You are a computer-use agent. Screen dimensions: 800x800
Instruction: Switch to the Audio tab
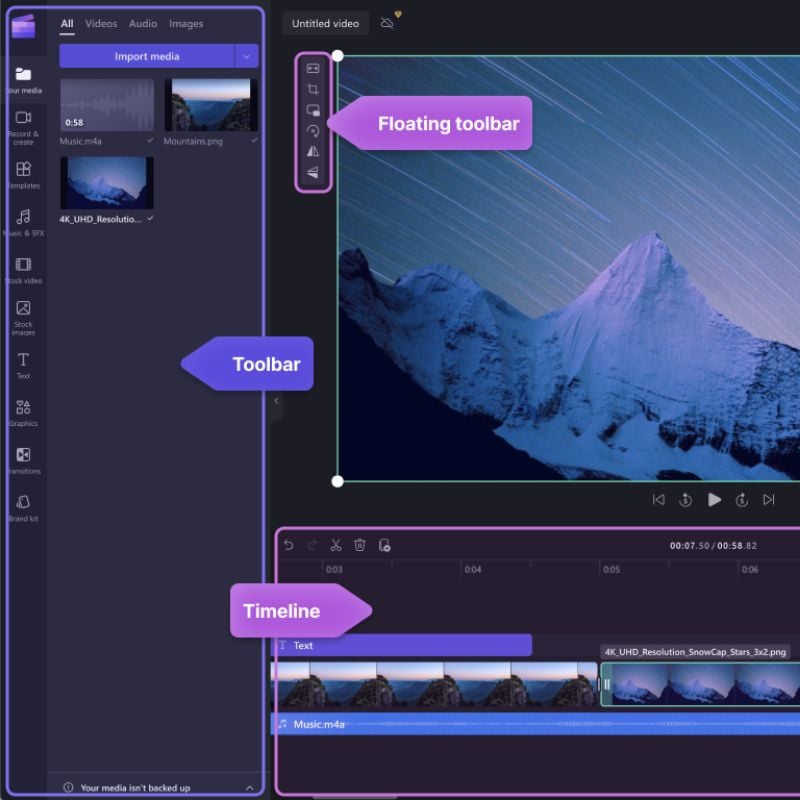(x=142, y=23)
